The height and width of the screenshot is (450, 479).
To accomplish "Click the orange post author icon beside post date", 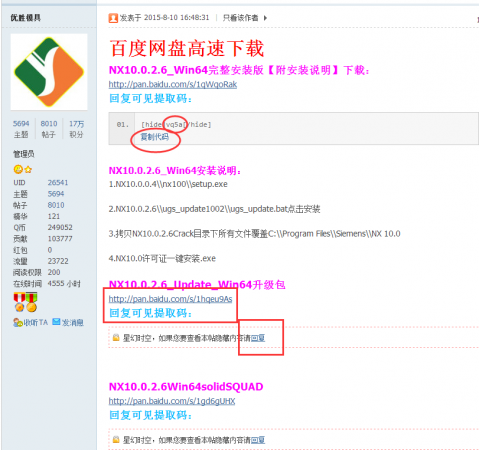I will (113, 18).
